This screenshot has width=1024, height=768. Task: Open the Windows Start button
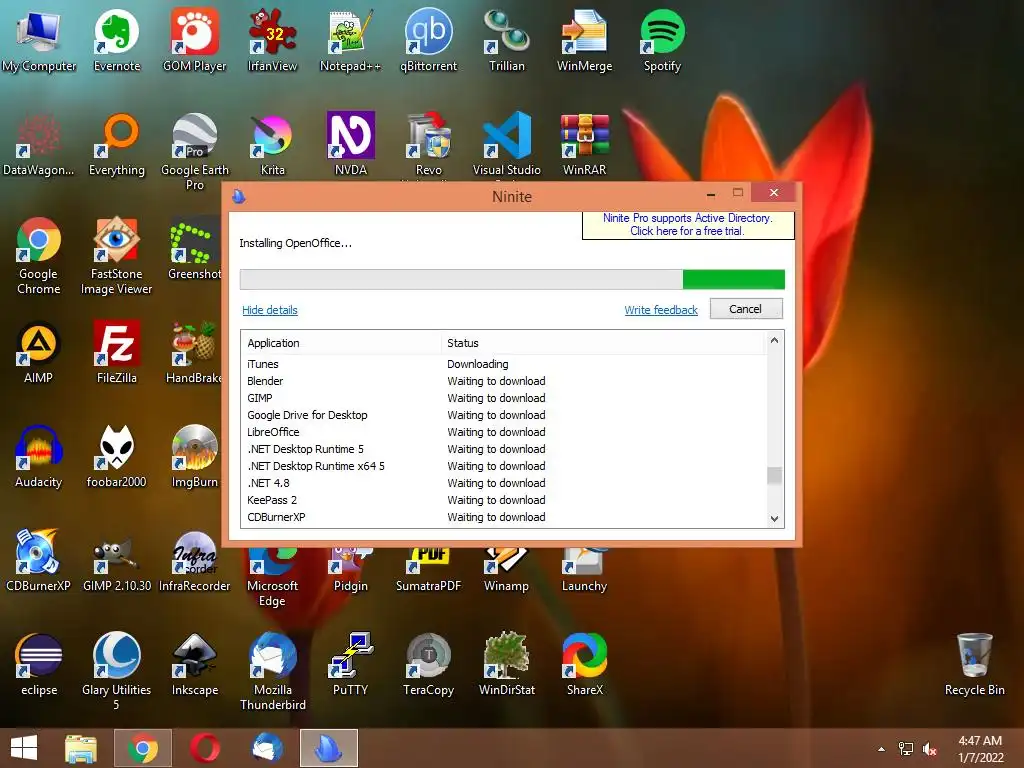(x=24, y=748)
